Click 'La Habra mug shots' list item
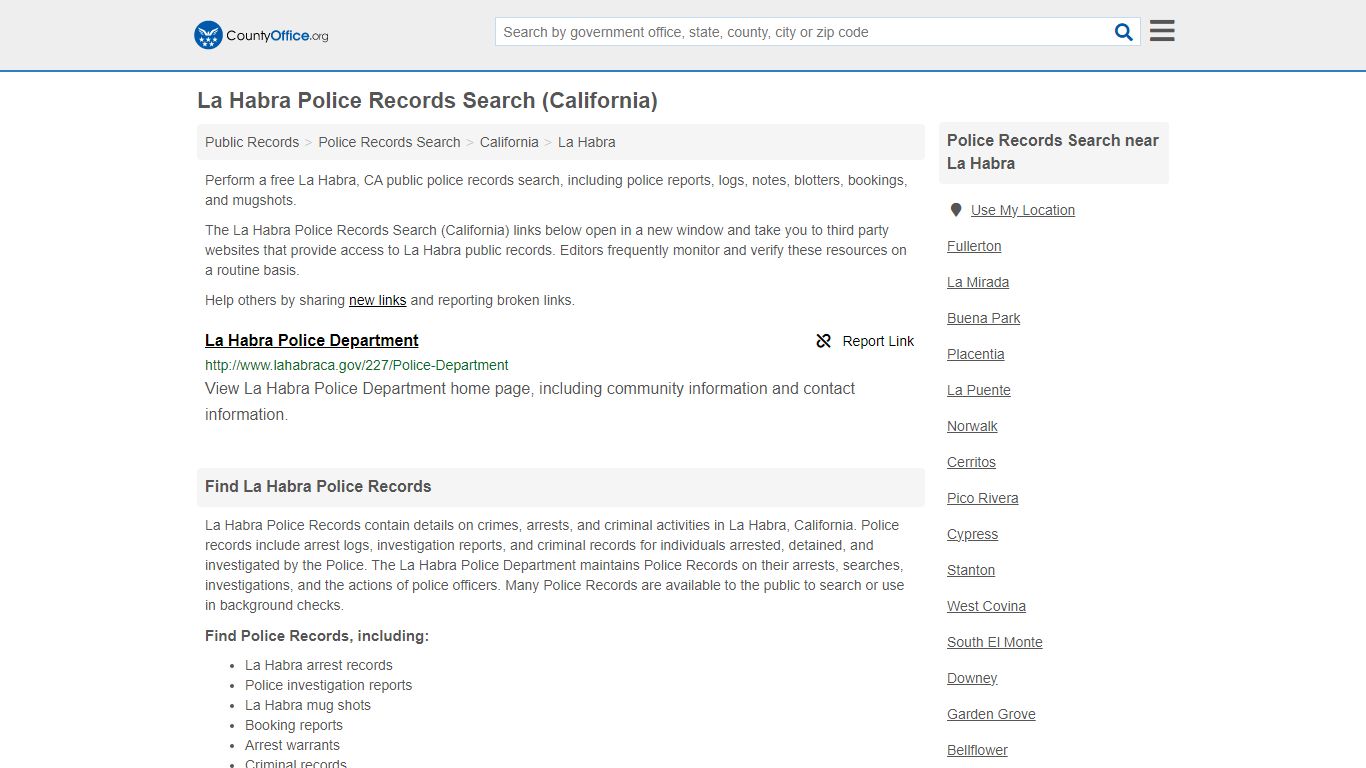Image resolution: width=1366 pixels, height=768 pixels. pyautogui.click(x=308, y=705)
